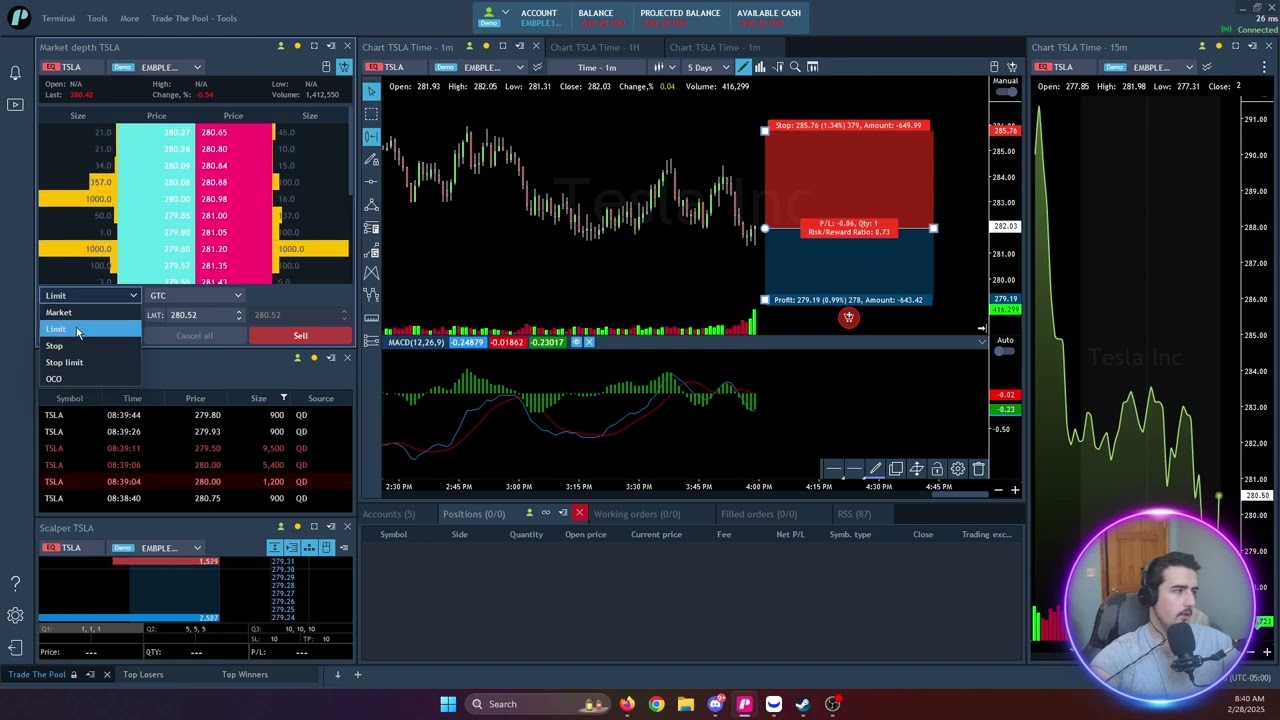Open Trade The Pool - Tools menu
Viewport: 1280px width, 720px height.
[x=194, y=18]
